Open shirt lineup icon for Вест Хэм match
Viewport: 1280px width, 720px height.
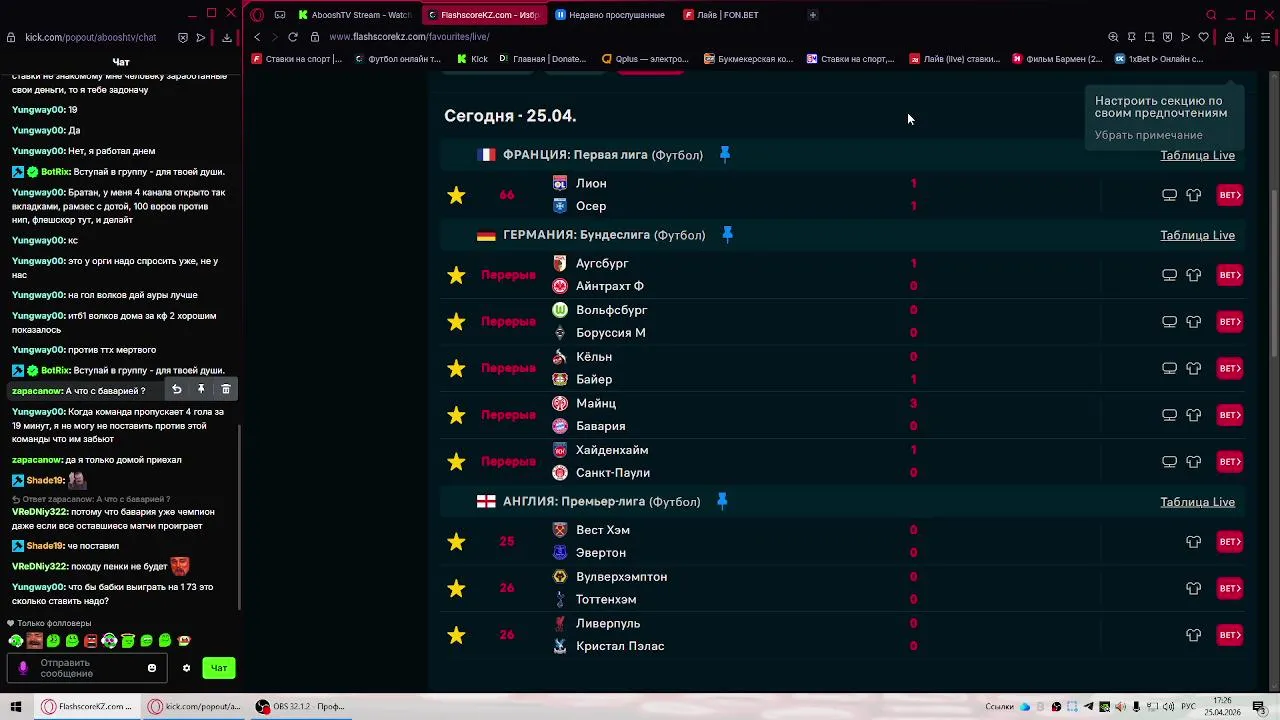[1193, 541]
